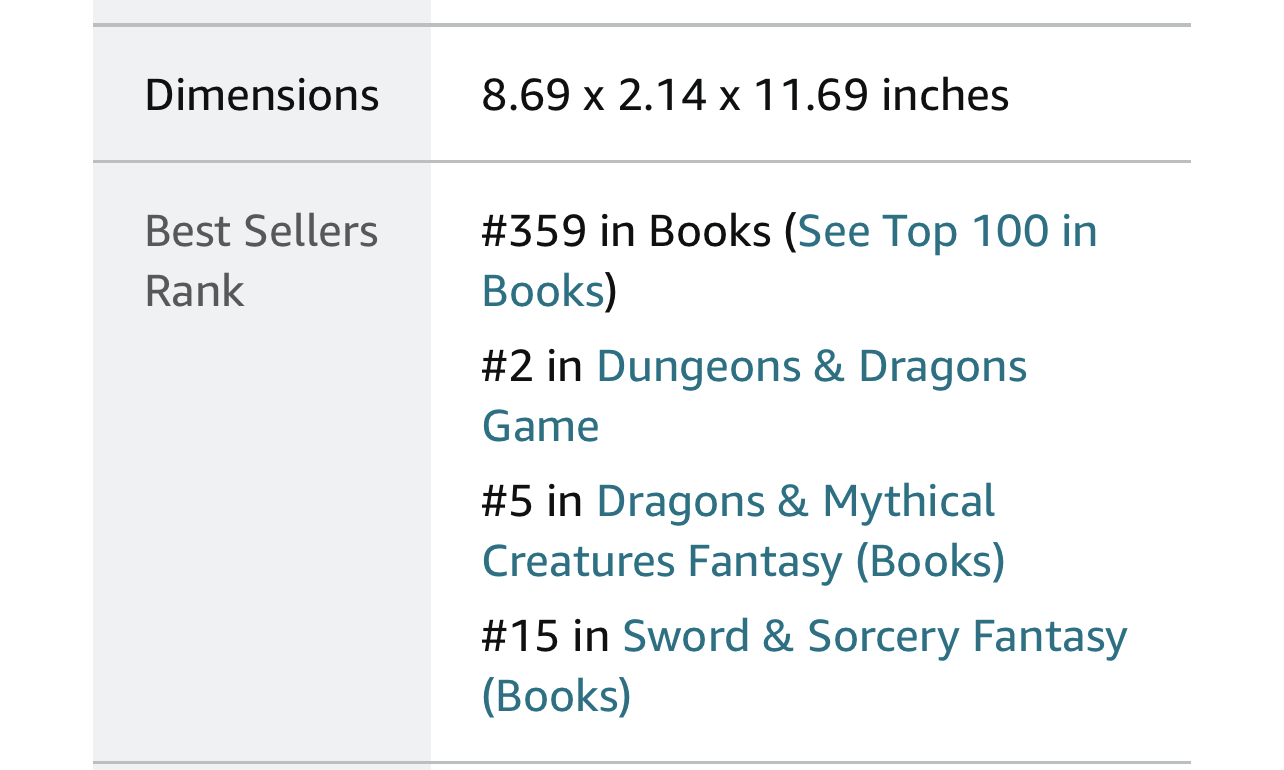Click the #15 in rank text
The width and height of the screenshot is (1284, 770).
pos(545,636)
